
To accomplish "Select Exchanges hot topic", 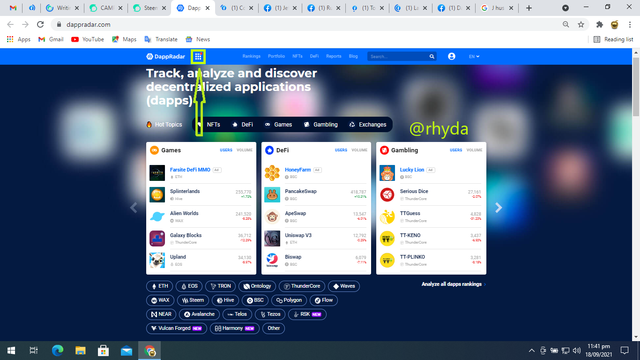I will (x=368, y=124).
